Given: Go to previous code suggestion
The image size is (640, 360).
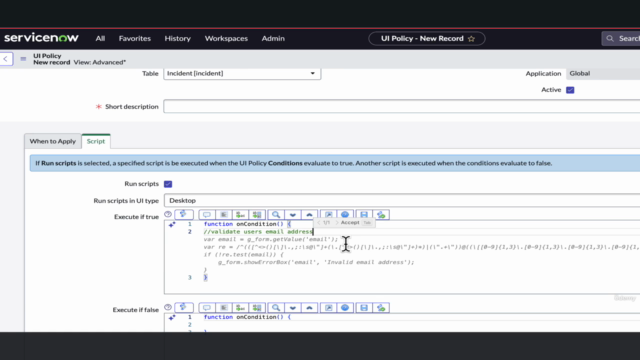Looking at the screenshot, I should 319,223.
